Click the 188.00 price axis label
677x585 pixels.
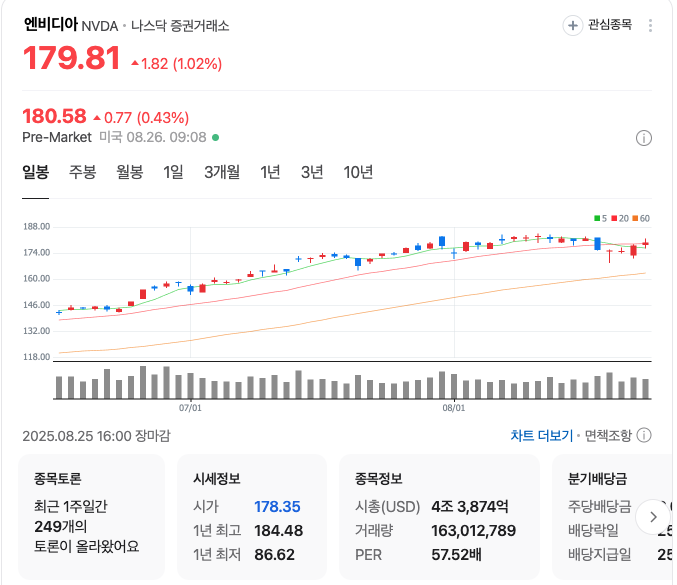click(37, 227)
